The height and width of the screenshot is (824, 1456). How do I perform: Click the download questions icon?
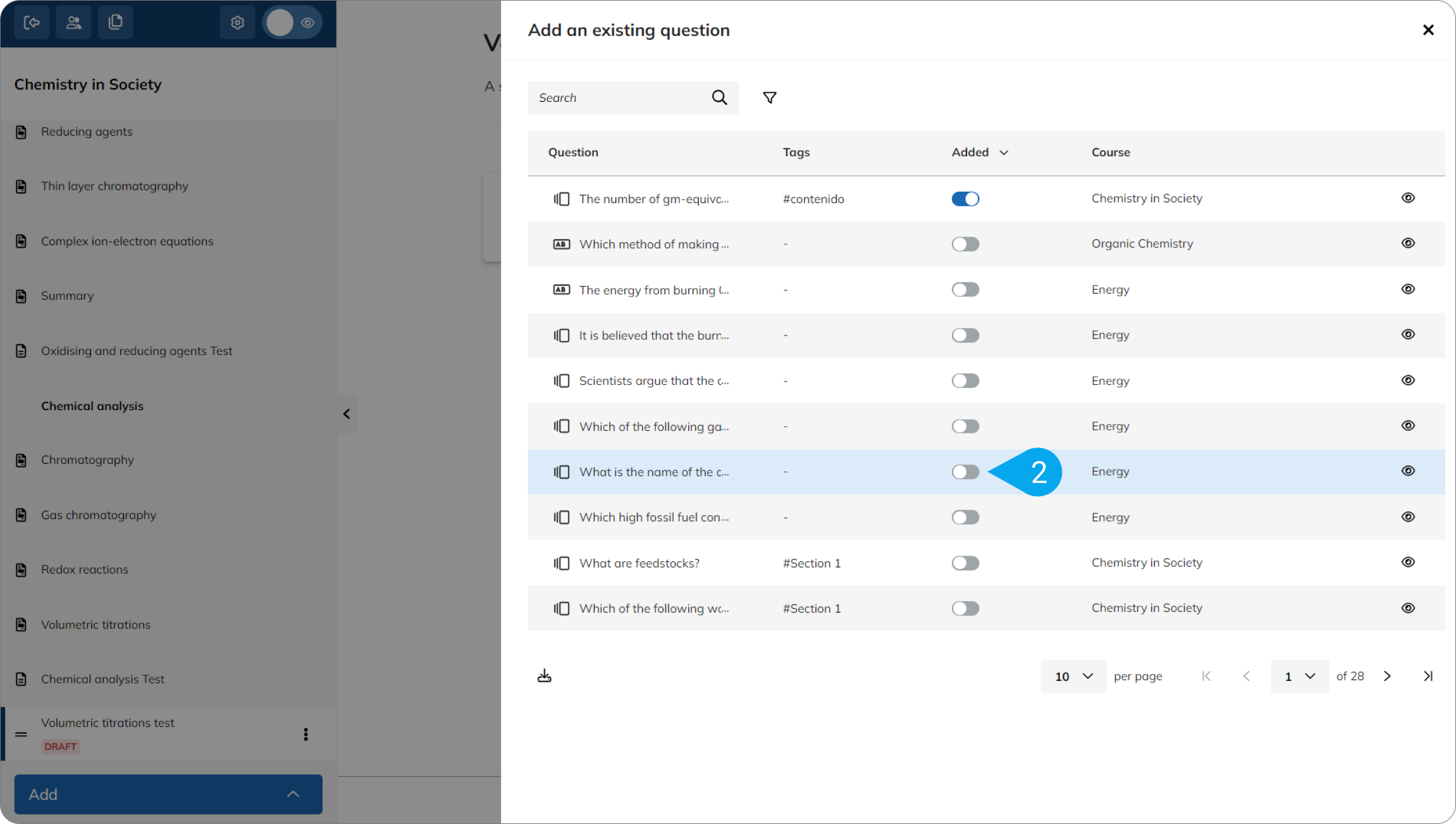[x=545, y=676]
